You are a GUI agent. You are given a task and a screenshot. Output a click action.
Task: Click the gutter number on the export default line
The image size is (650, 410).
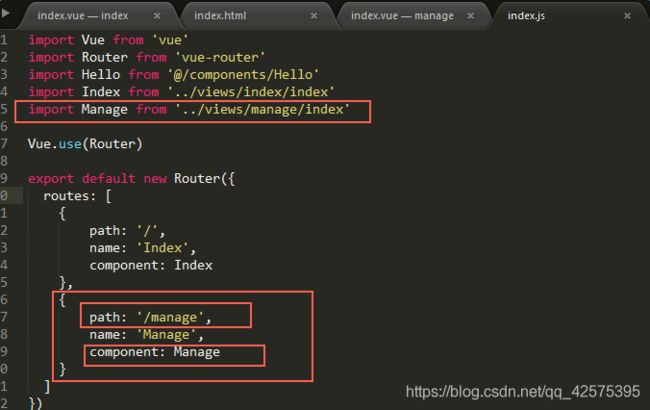coord(5,178)
